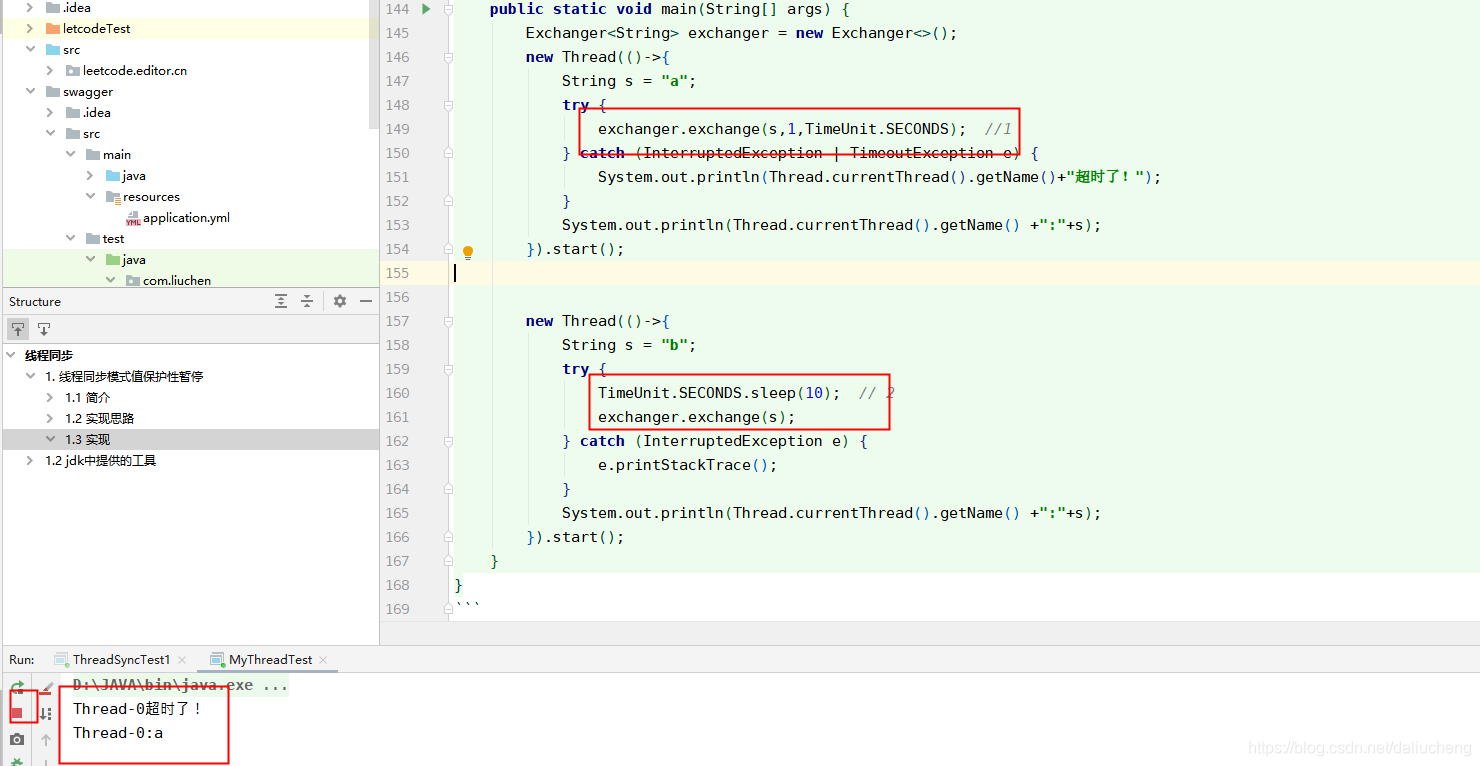The image size is (1480, 766).
Task: Select the 1.3 实现 structure item
Action: [x=190, y=440]
